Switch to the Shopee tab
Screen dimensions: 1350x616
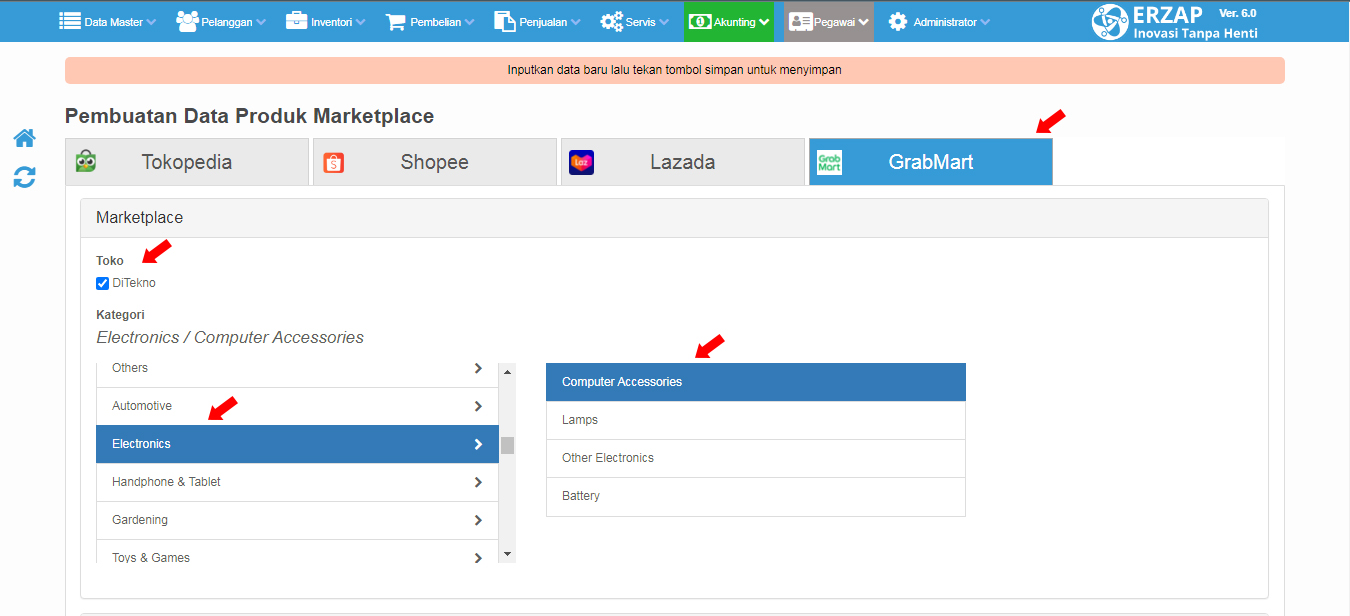pos(435,162)
